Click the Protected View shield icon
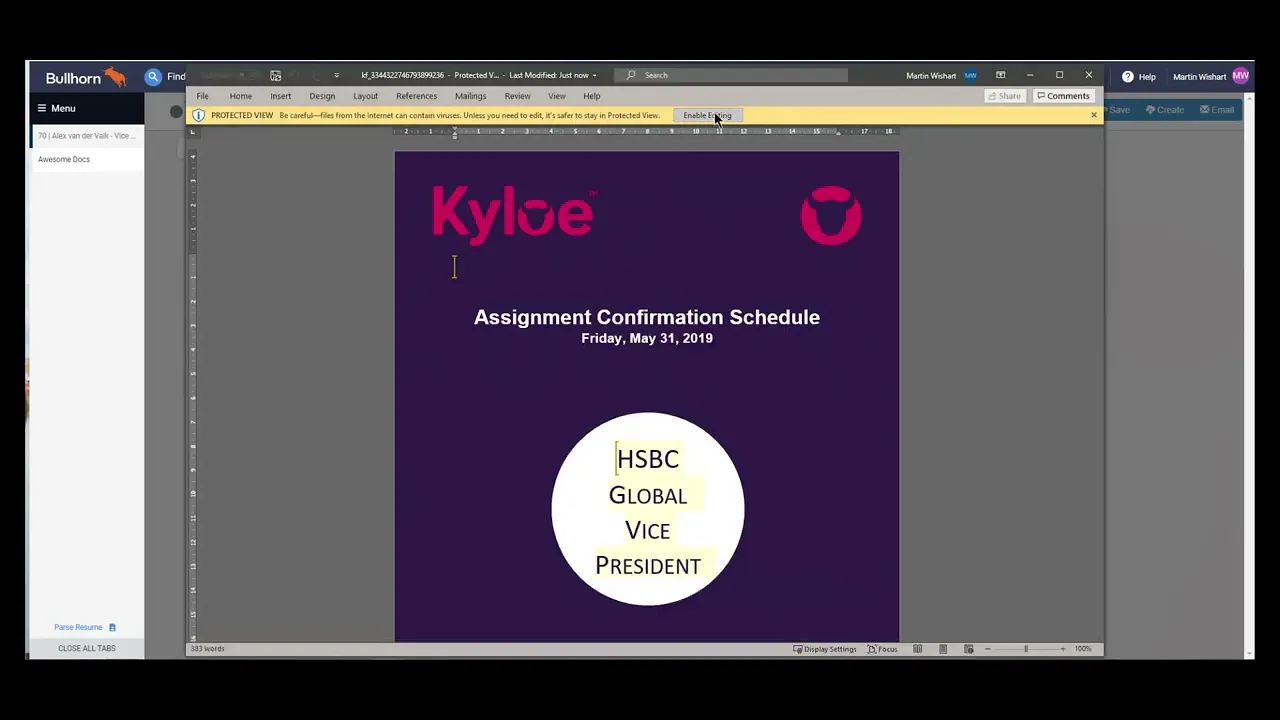Image resolution: width=1280 pixels, height=720 pixels. coord(198,115)
